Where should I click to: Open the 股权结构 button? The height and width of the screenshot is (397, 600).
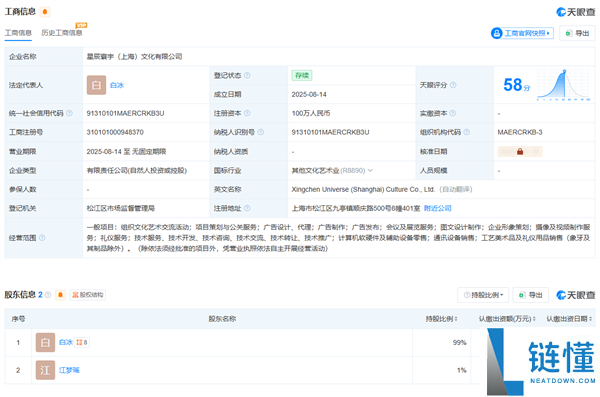pos(88,295)
